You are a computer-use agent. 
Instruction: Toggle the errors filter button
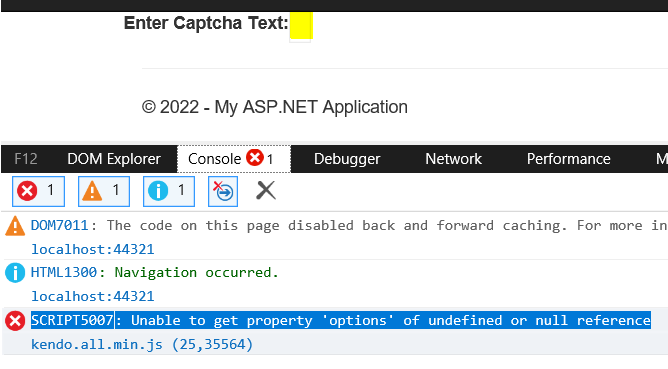pos(38,191)
